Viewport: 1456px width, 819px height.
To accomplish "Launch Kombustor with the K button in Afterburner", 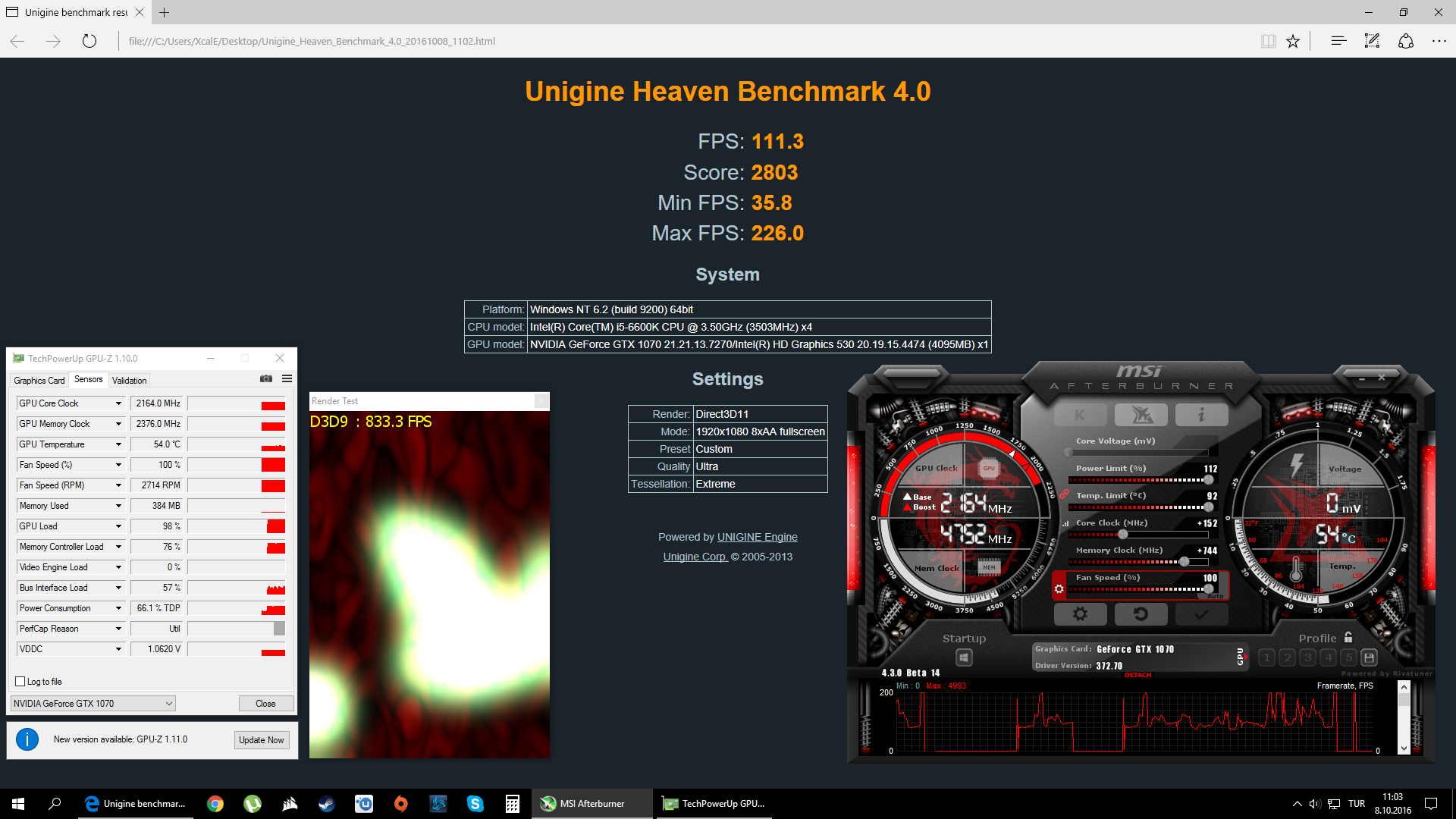I will [x=1080, y=415].
